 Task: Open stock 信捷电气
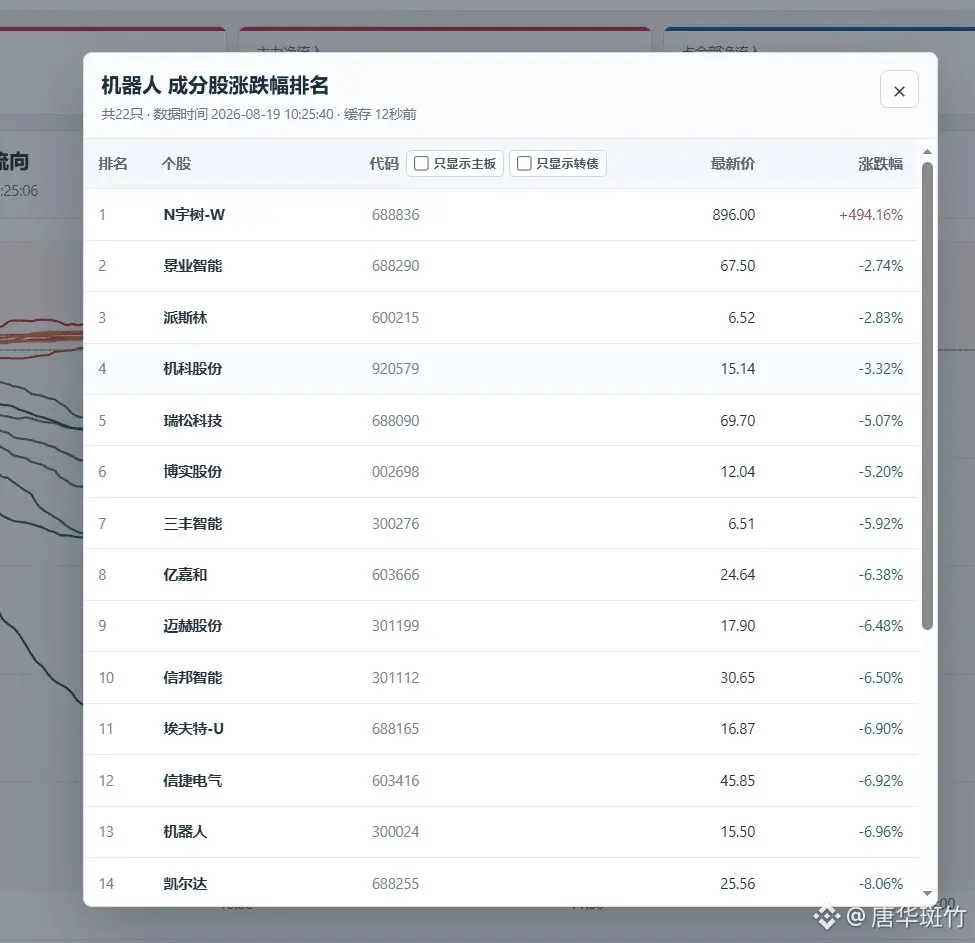193,781
